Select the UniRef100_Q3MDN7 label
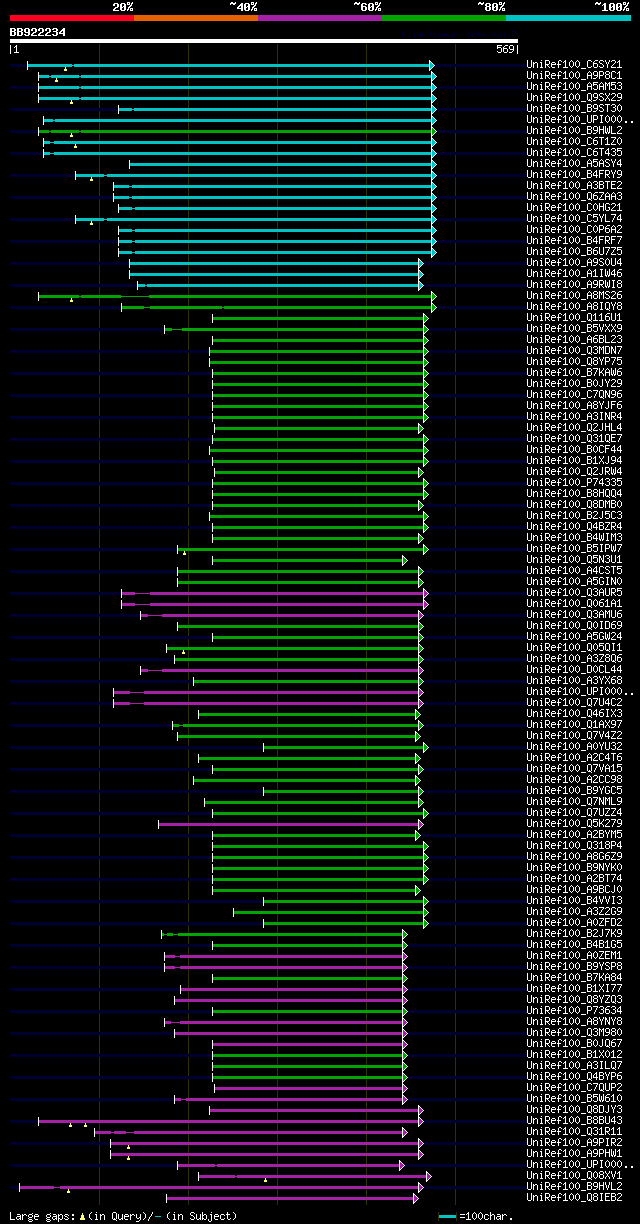 pyautogui.click(x=574, y=351)
